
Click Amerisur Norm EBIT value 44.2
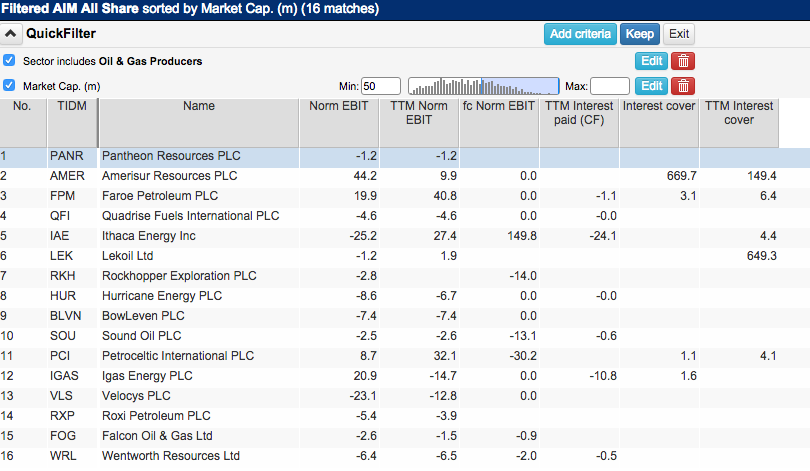[x=365, y=176]
